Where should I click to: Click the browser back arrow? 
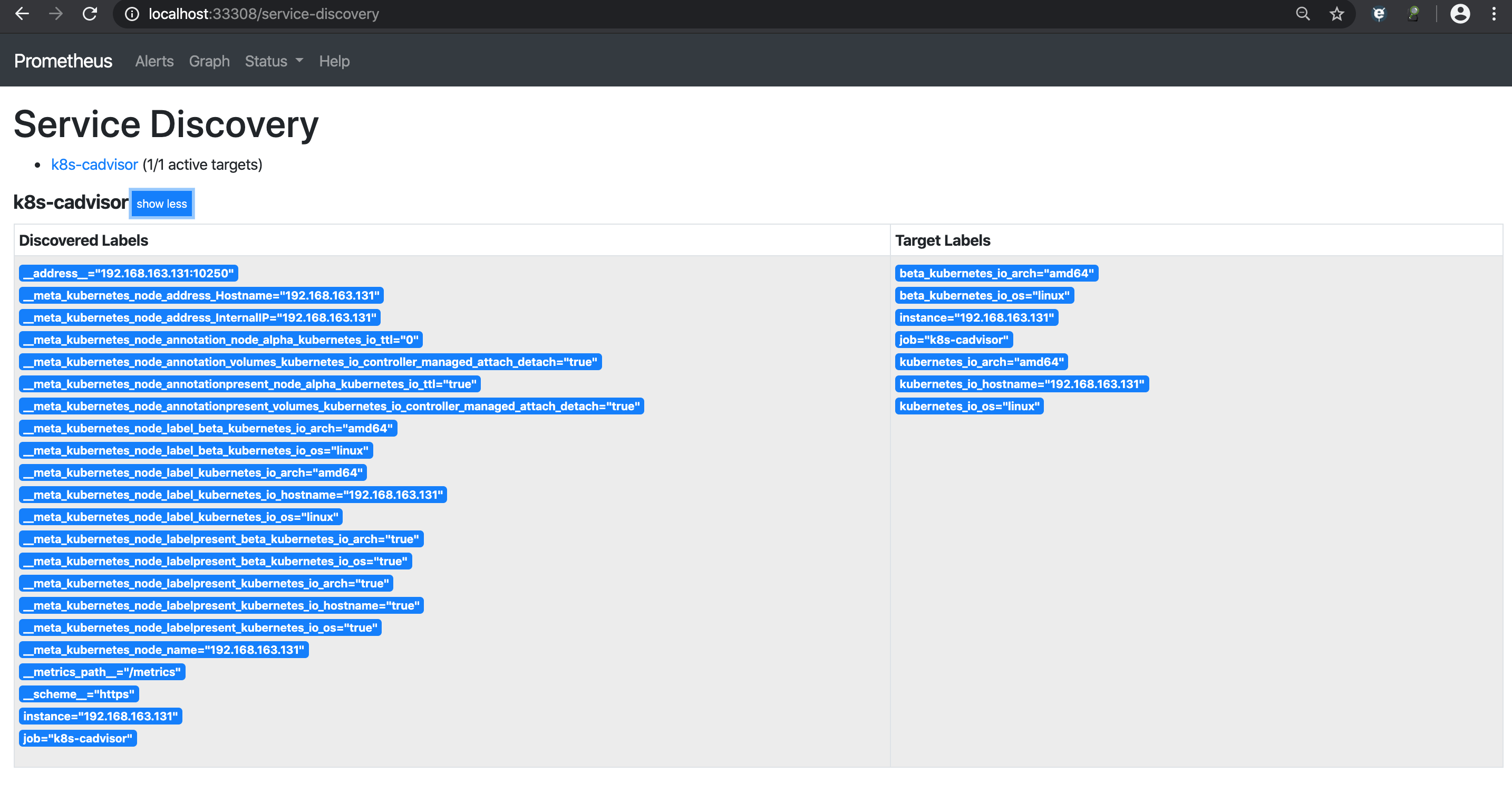[22, 14]
